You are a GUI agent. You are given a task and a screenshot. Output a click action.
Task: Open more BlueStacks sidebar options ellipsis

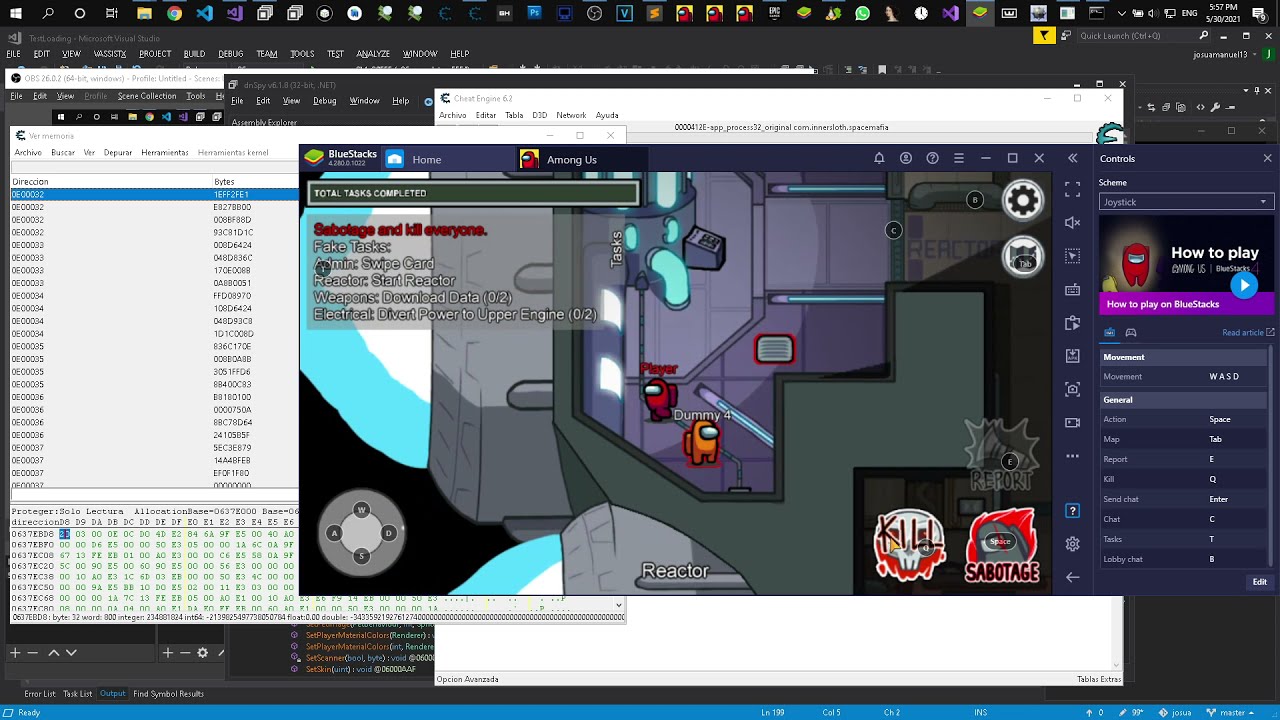[1073, 456]
